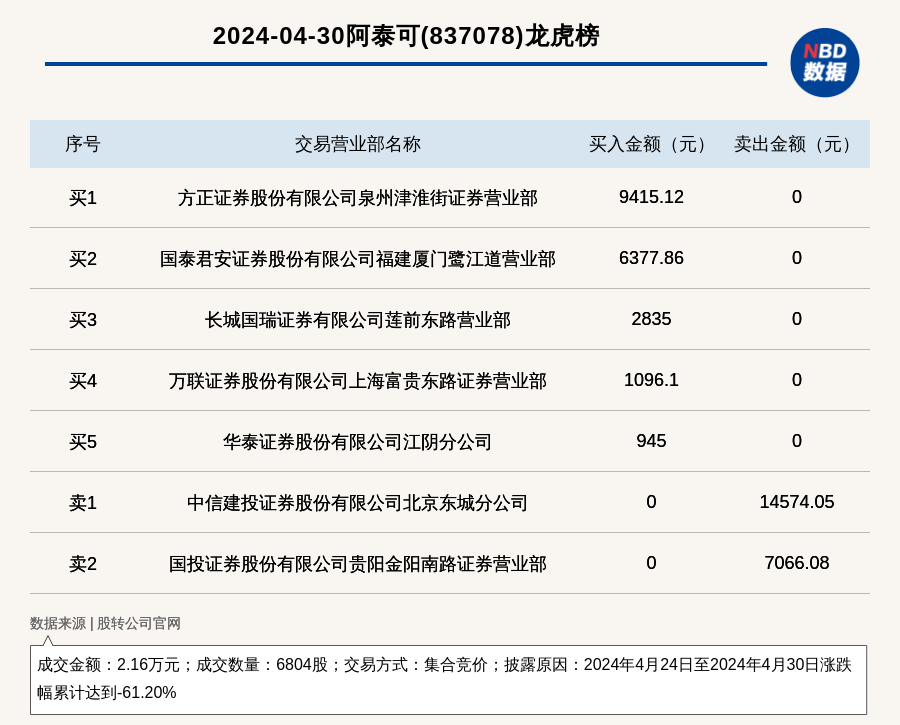Click the sell amount 0 in 买3 row
Image resolution: width=900 pixels, height=725 pixels.
pyautogui.click(x=797, y=319)
